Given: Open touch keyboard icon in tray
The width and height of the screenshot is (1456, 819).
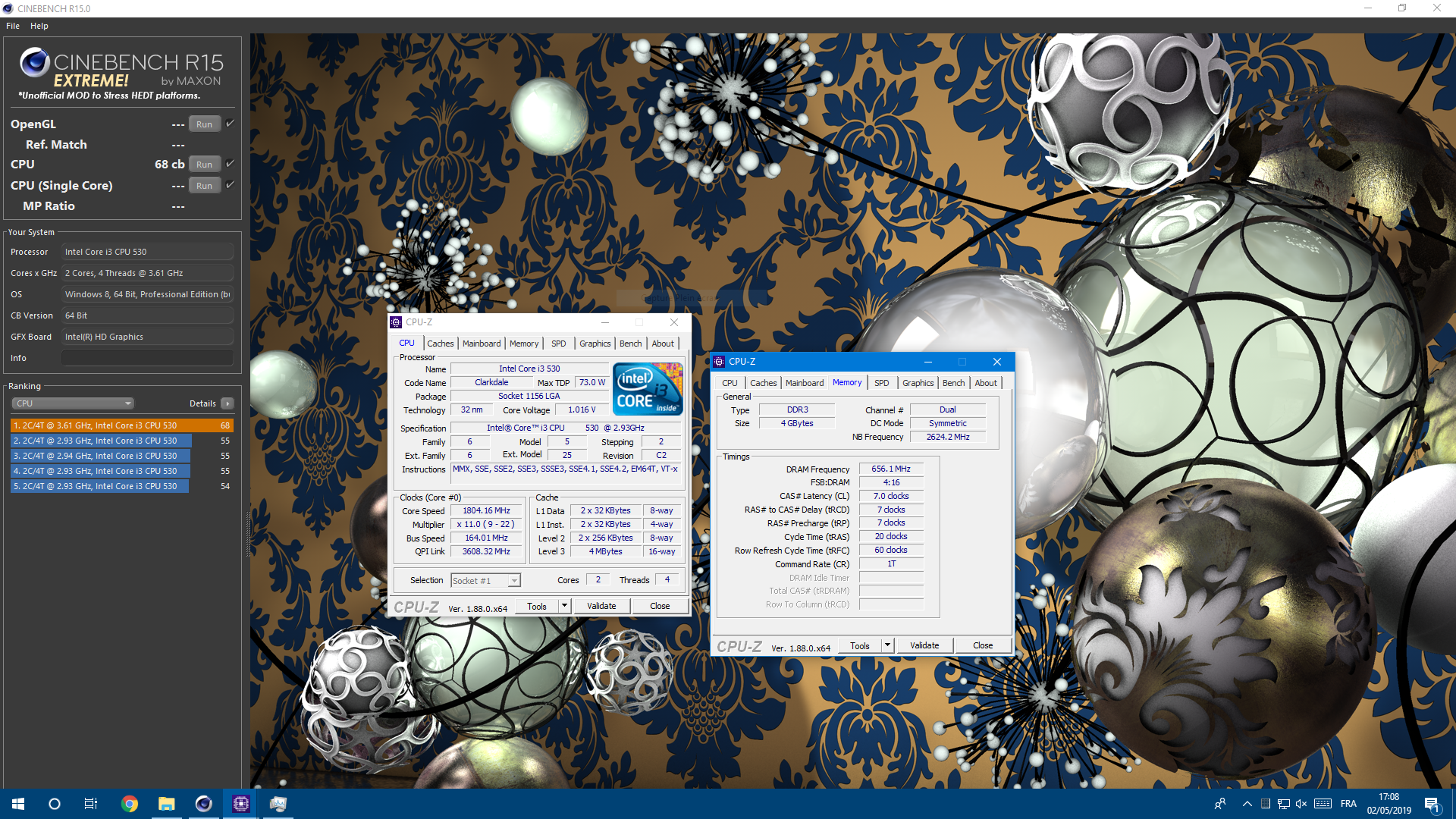Looking at the screenshot, I should tap(1323, 804).
